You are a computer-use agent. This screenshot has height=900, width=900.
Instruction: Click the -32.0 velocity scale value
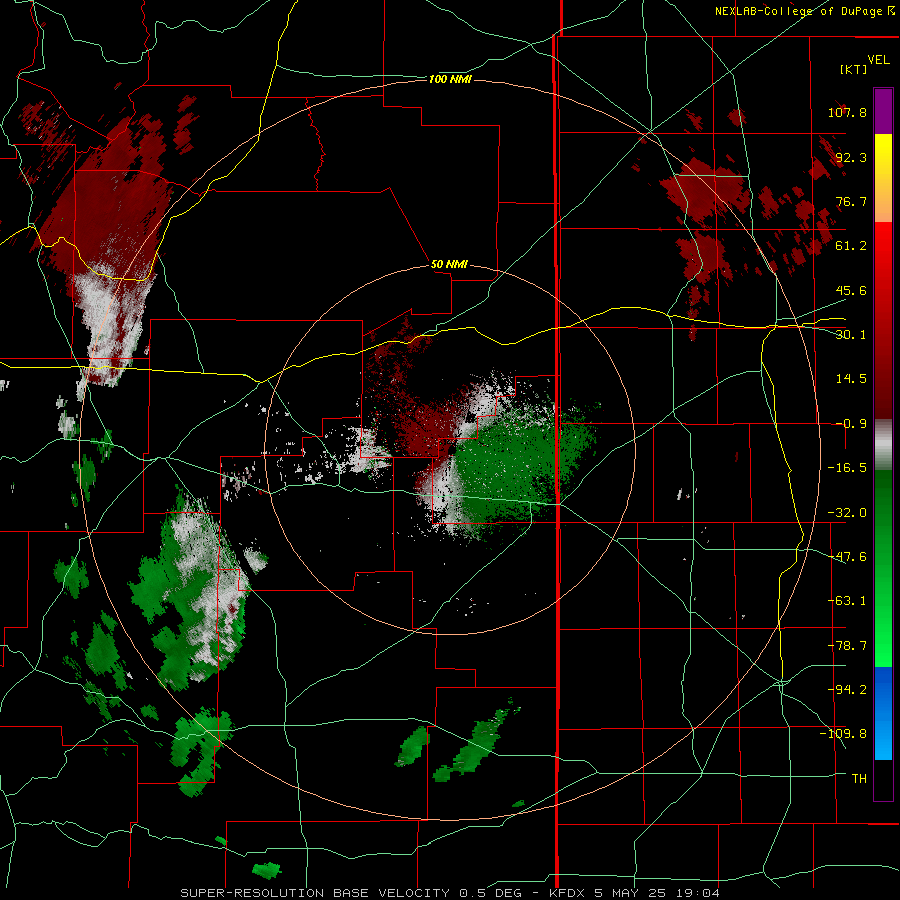847,513
